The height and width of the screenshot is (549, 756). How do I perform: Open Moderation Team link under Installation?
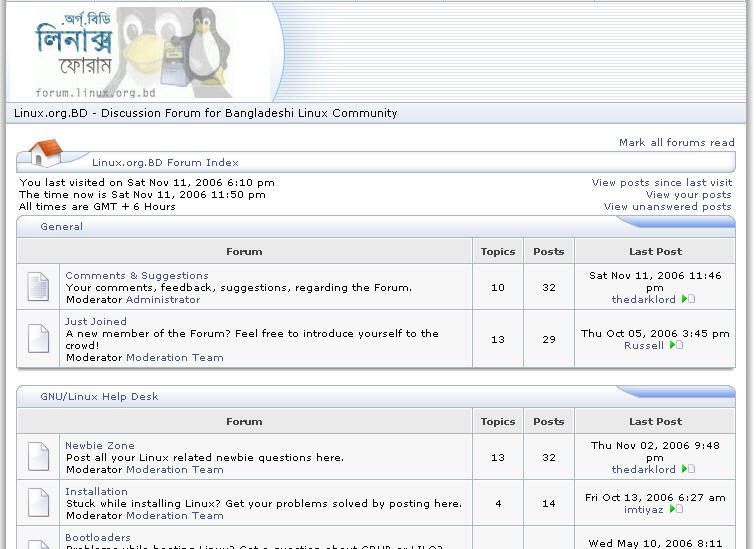point(175,515)
